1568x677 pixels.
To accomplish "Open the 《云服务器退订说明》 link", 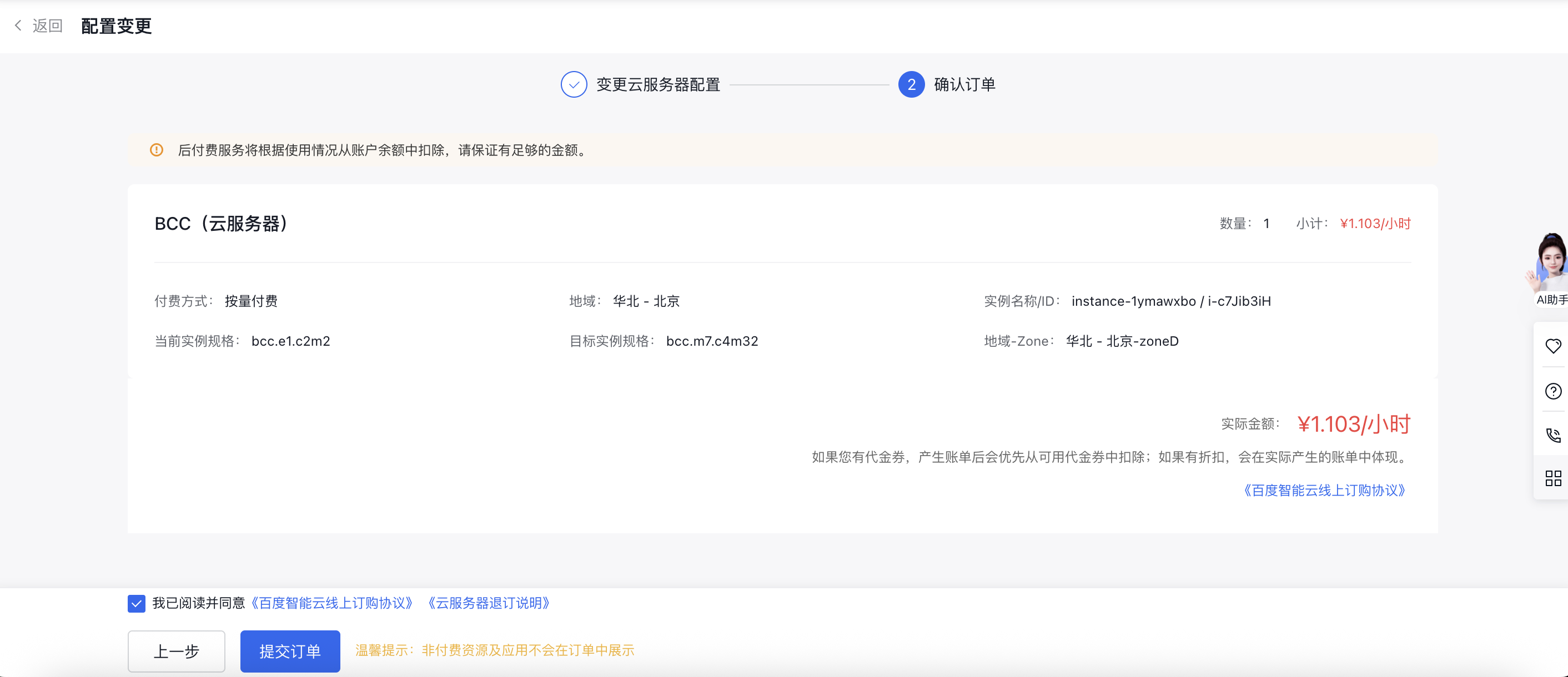I will tap(488, 603).
